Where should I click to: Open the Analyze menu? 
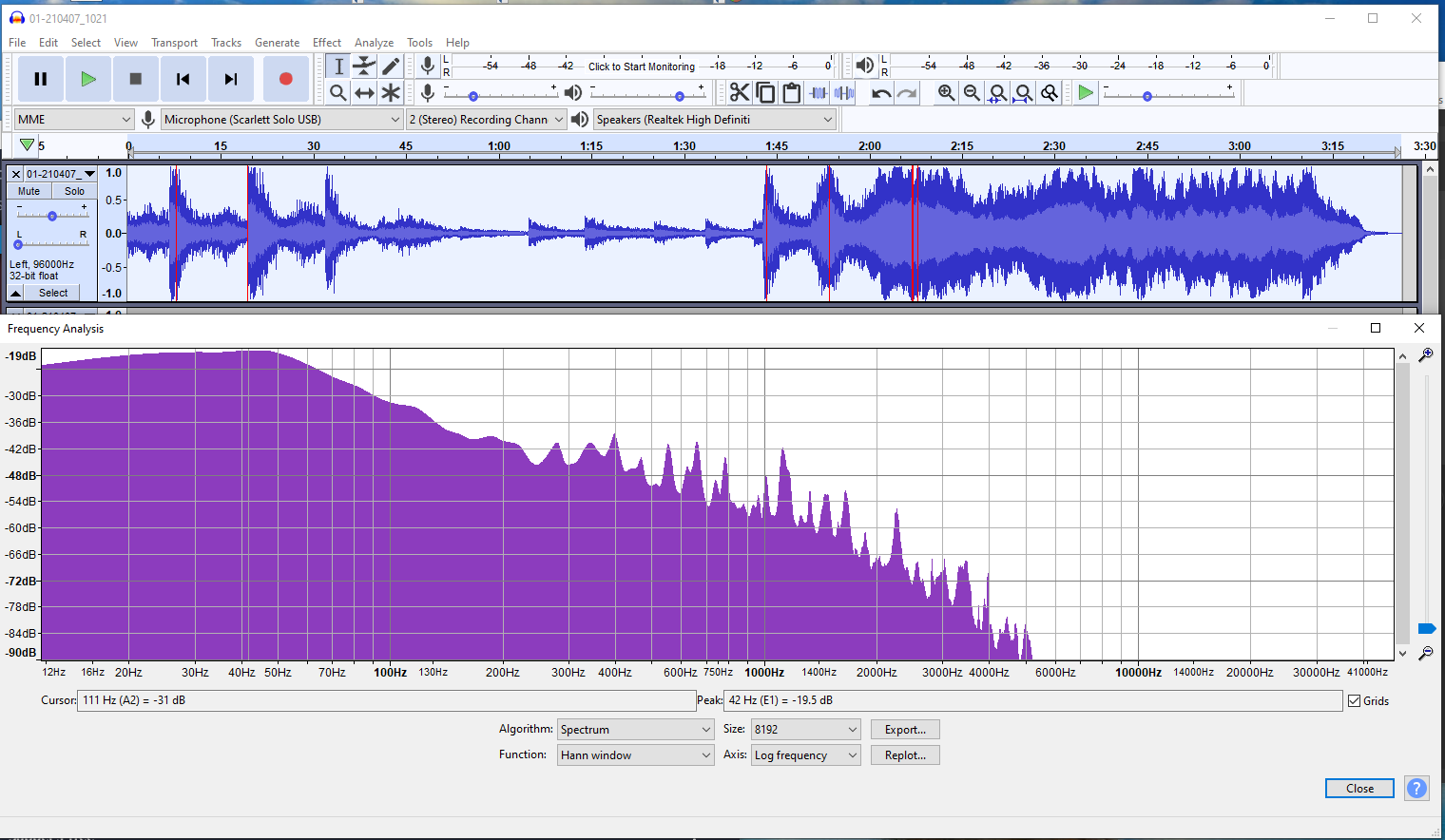point(374,43)
